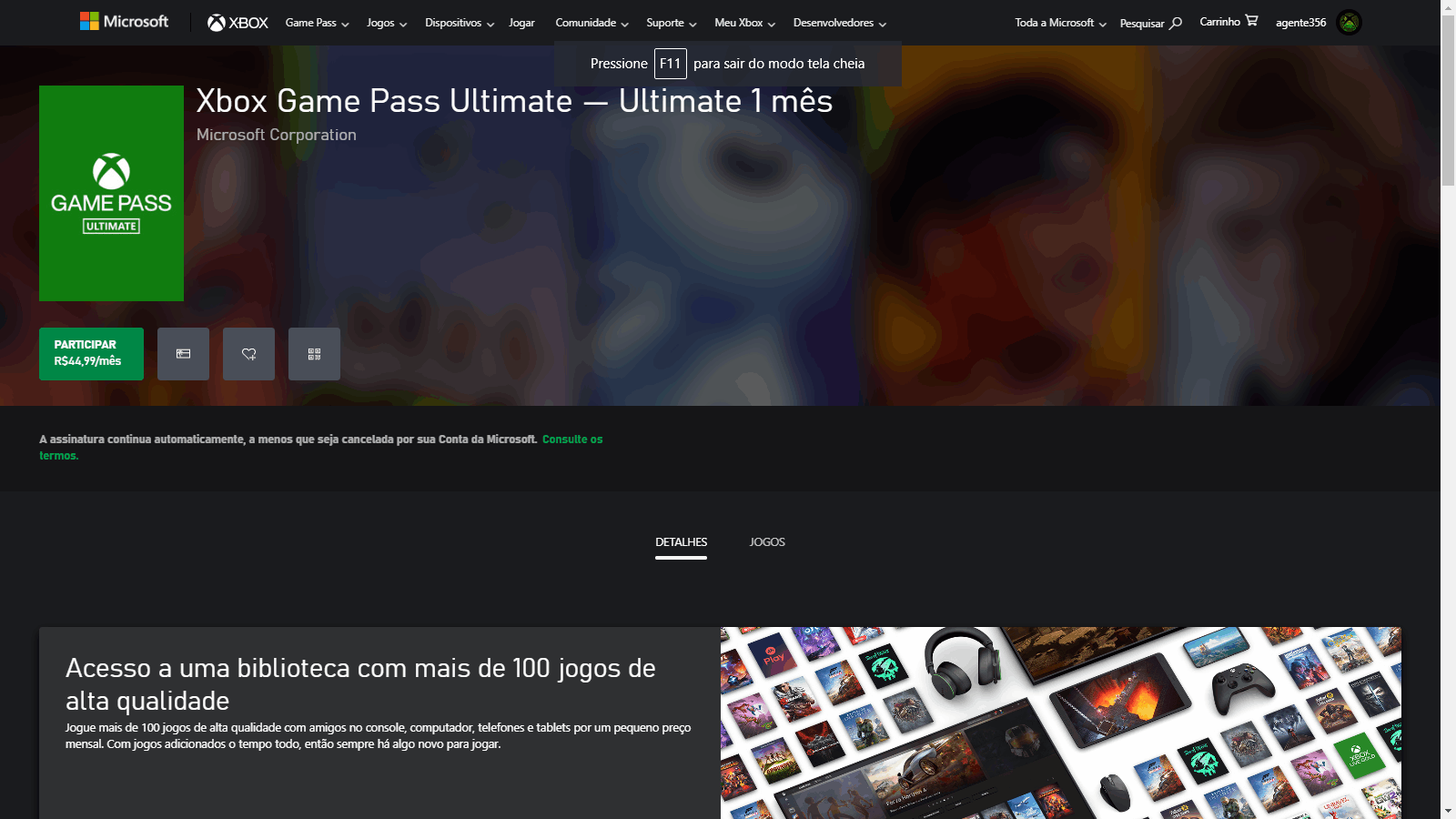Expand the Jogos menu in the navbar

pos(387,23)
